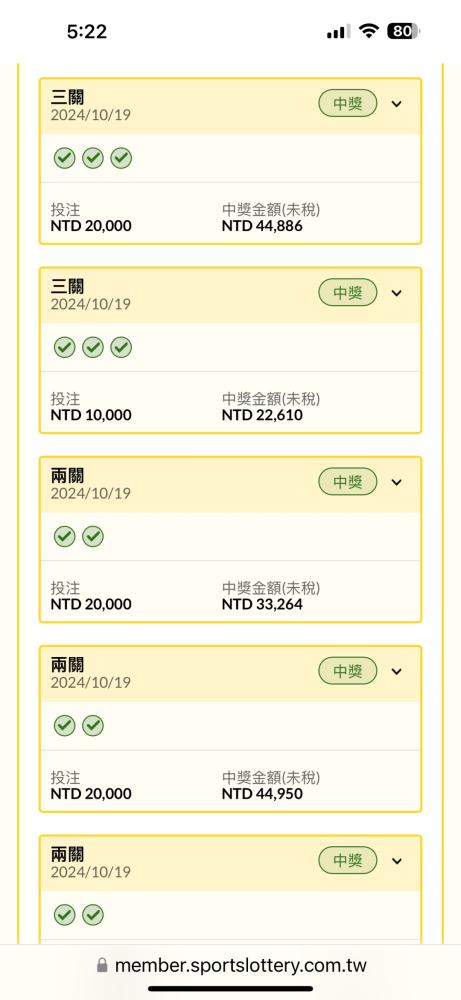Image resolution: width=461 pixels, height=1000 pixels.
Task: Click first checkmark in NTD 33,264 card
Action: click(64, 536)
